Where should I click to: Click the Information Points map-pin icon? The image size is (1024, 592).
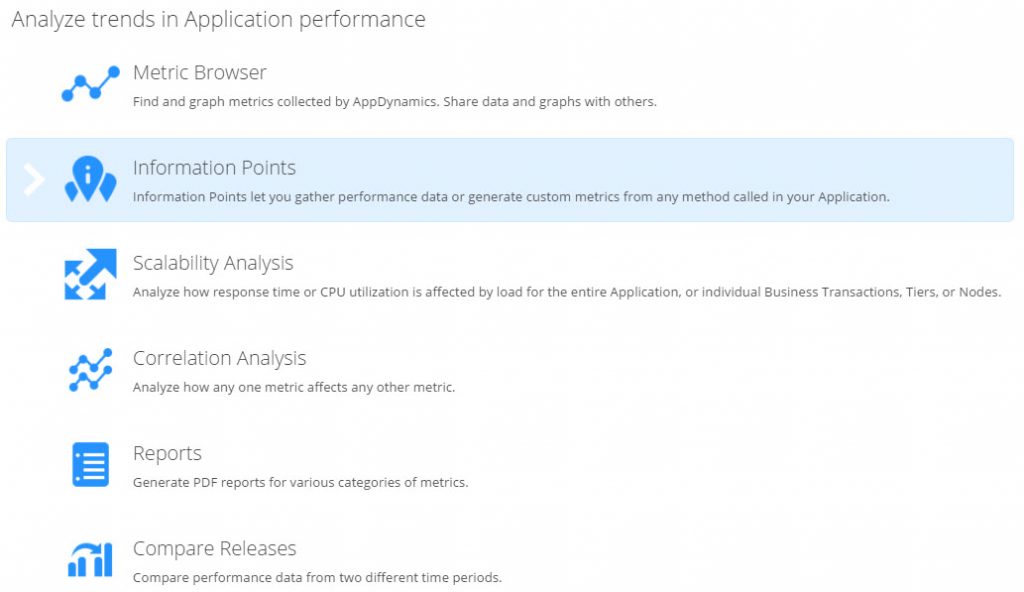pos(91,180)
